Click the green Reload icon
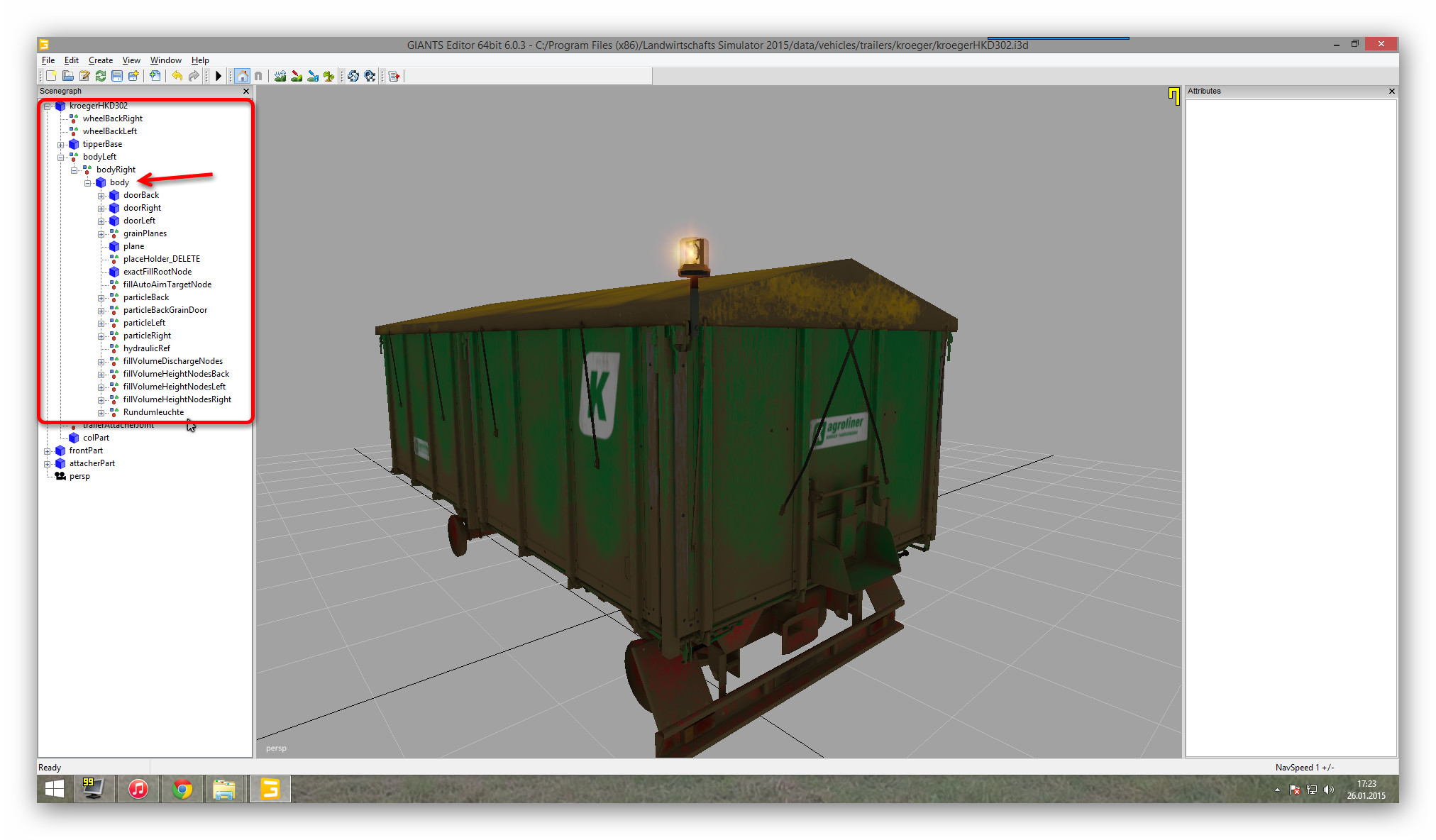Image resolution: width=1436 pixels, height=840 pixels. click(x=101, y=76)
